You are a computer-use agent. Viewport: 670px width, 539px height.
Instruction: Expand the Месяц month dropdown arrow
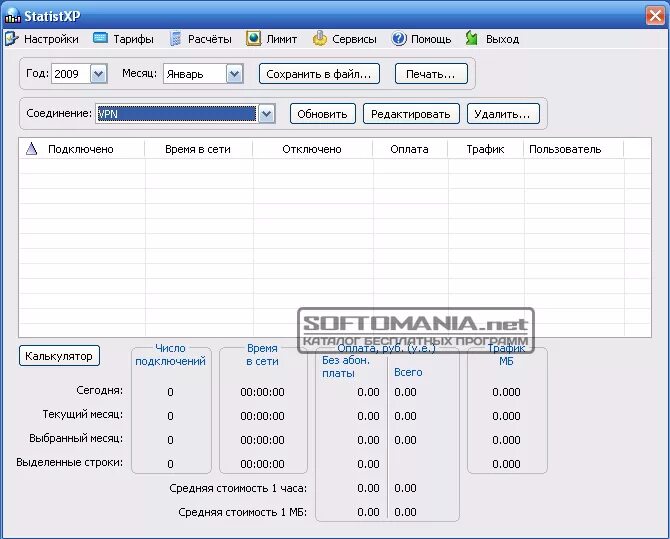[235, 74]
